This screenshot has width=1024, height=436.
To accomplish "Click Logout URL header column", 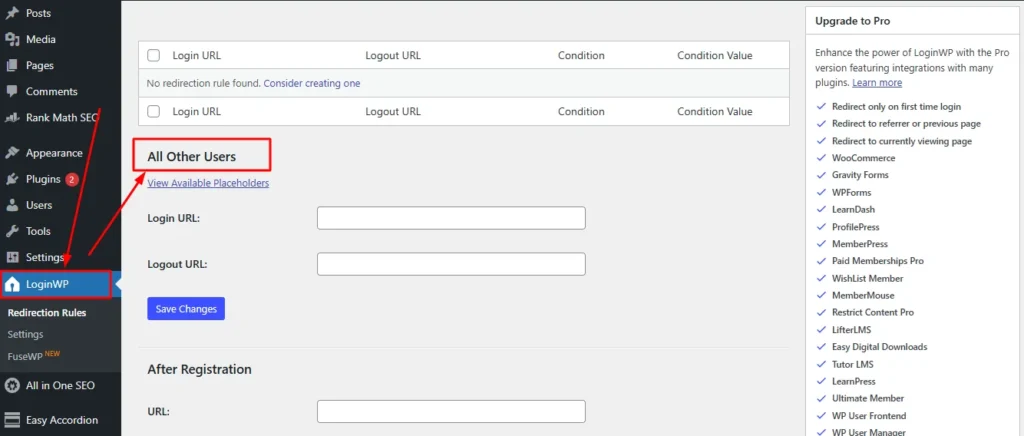I will coord(393,55).
